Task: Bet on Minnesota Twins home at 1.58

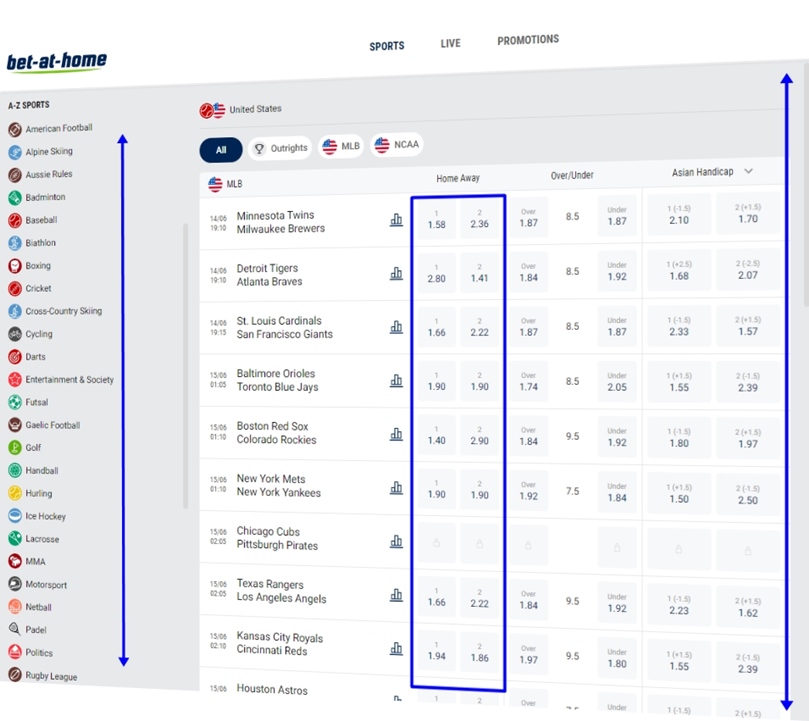Action: [x=436, y=219]
